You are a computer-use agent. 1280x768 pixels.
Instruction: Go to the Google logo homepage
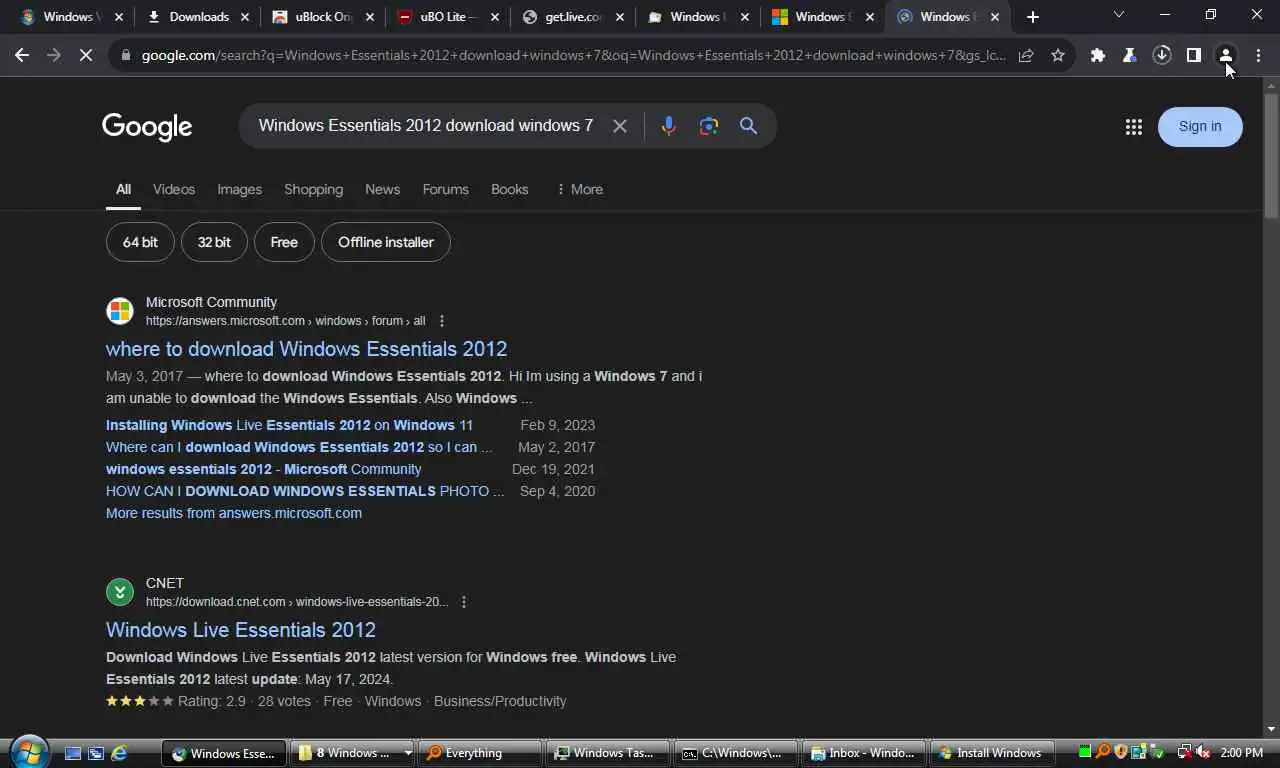pyautogui.click(x=147, y=127)
